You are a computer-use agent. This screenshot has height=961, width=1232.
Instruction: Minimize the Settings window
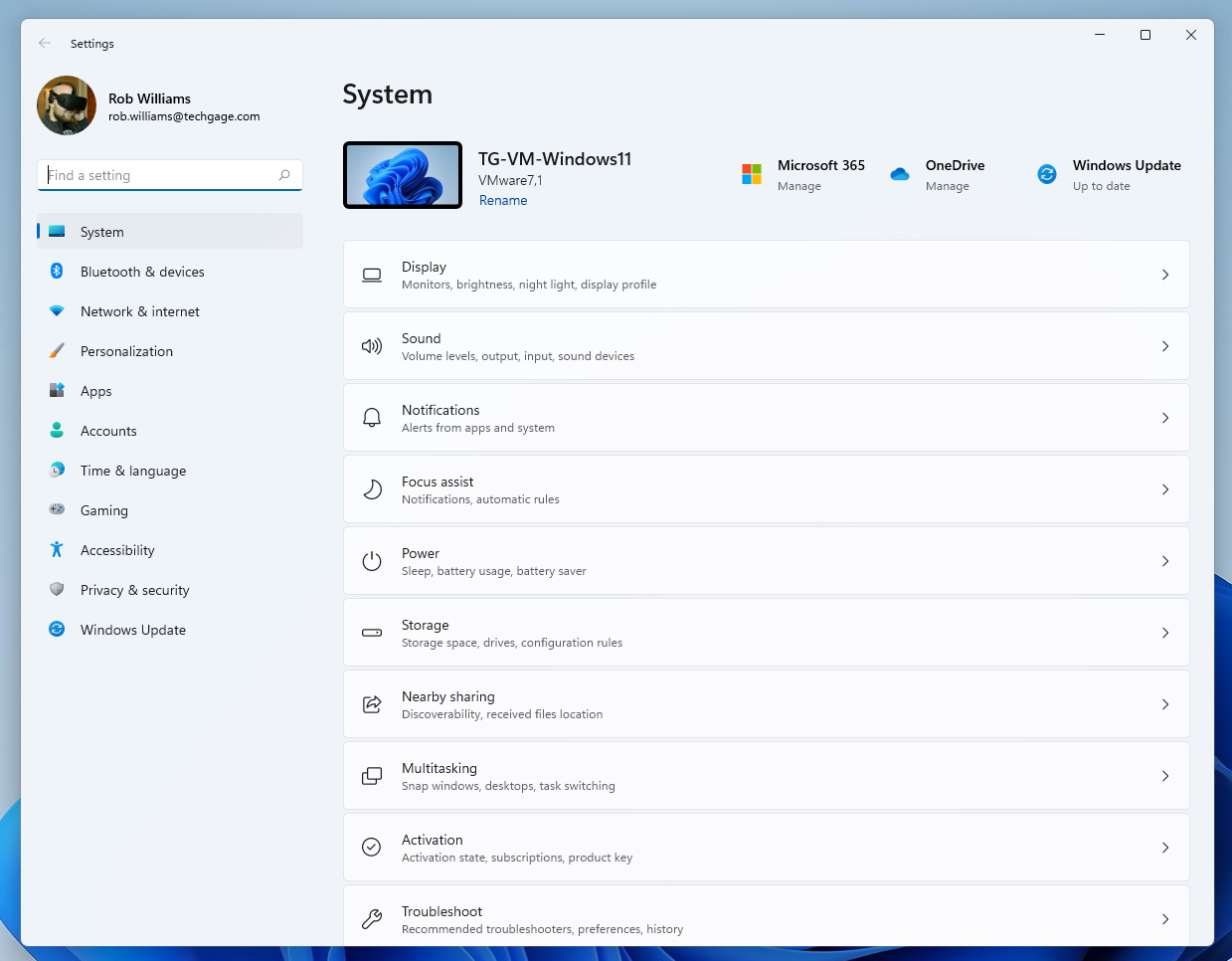1100,35
